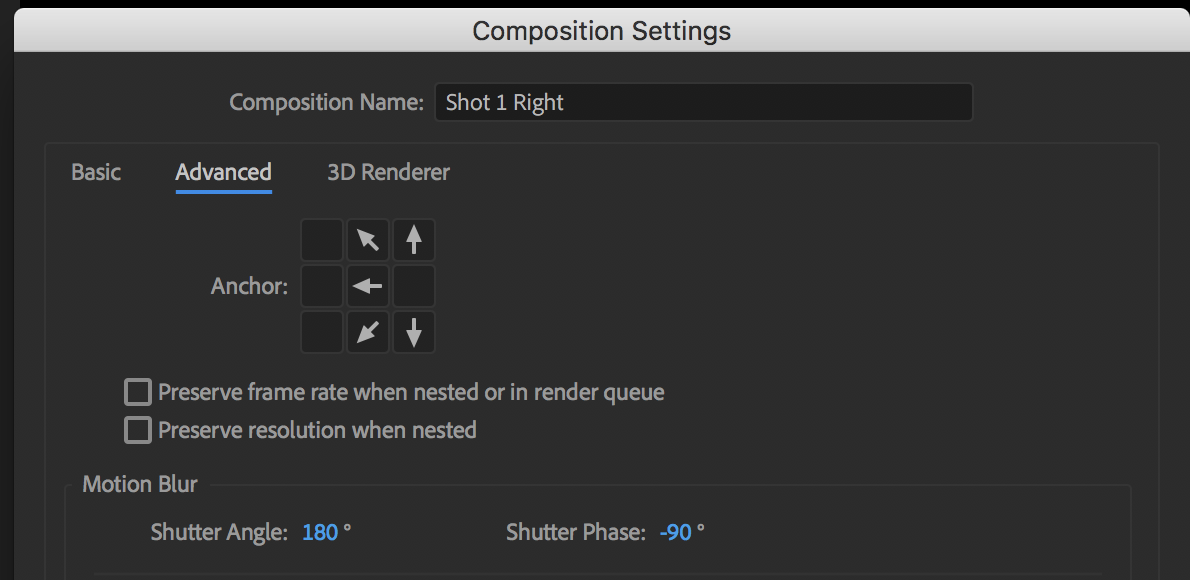Click the left arrow center anchor cell
Image resolution: width=1190 pixels, height=580 pixels.
point(368,286)
